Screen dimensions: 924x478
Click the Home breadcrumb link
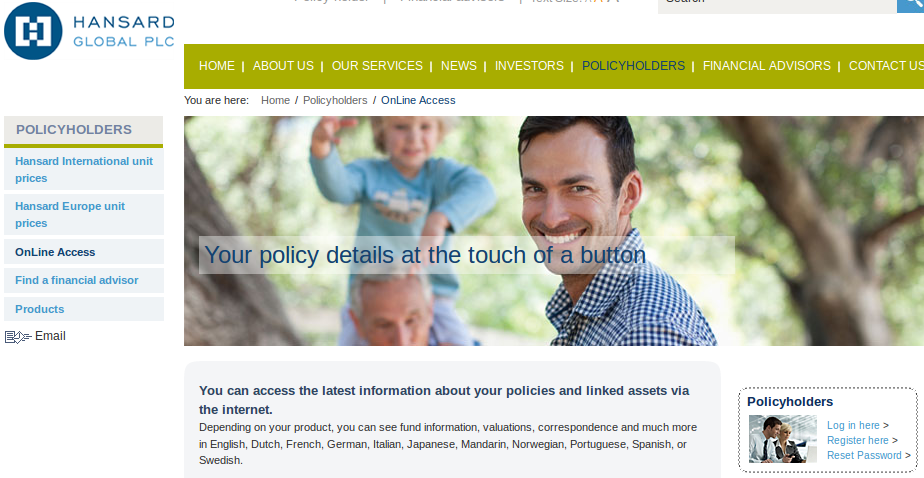coord(275,100)
